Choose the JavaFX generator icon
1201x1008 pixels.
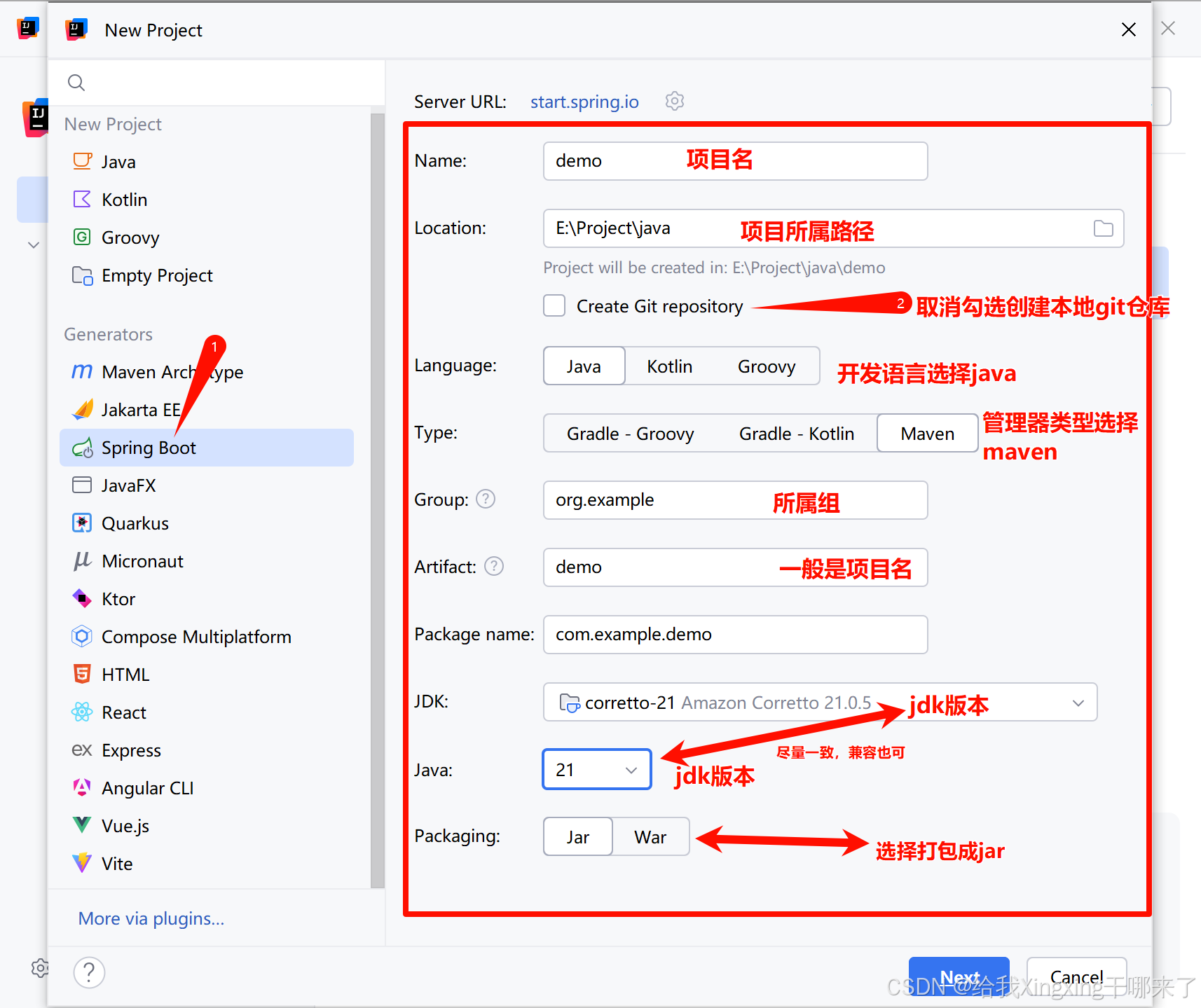click(x=82, y=485)
